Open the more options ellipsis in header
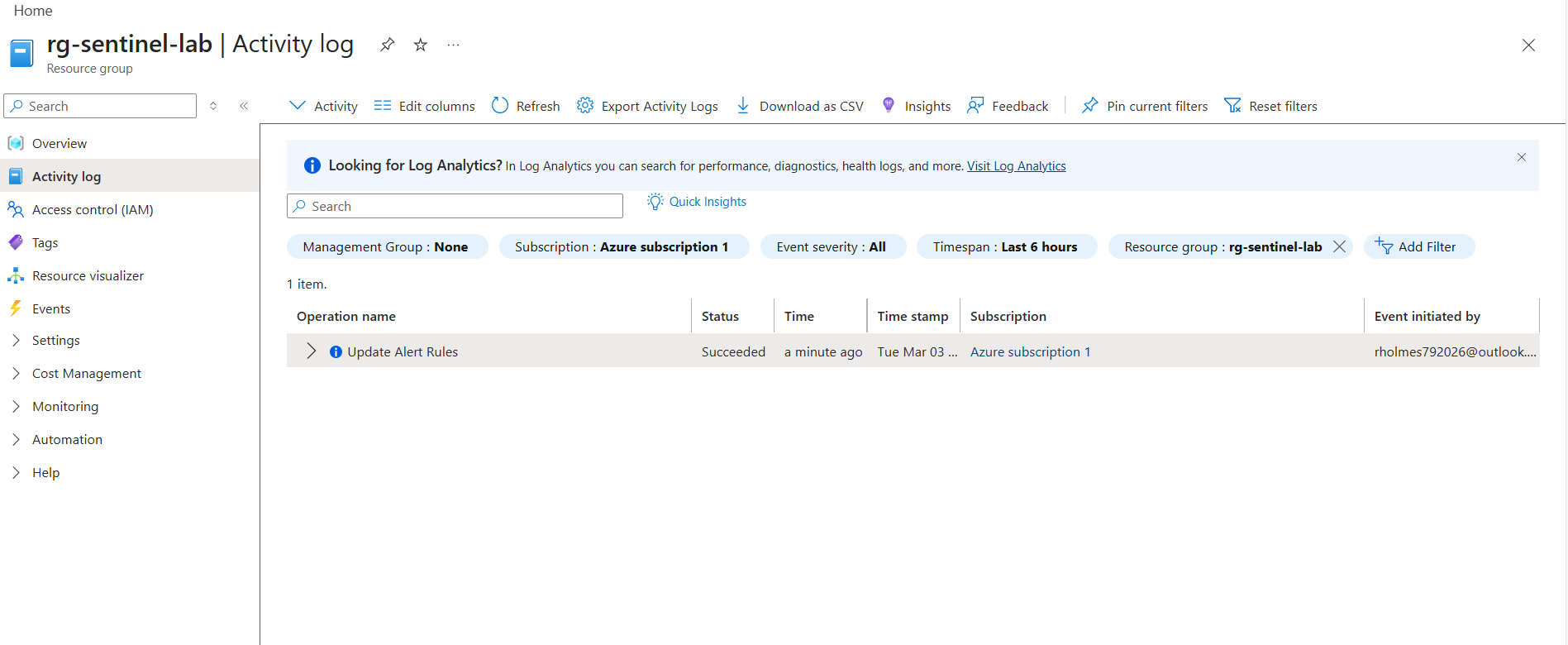Screen dimensions: 1568x645 (x=453, y=45)
